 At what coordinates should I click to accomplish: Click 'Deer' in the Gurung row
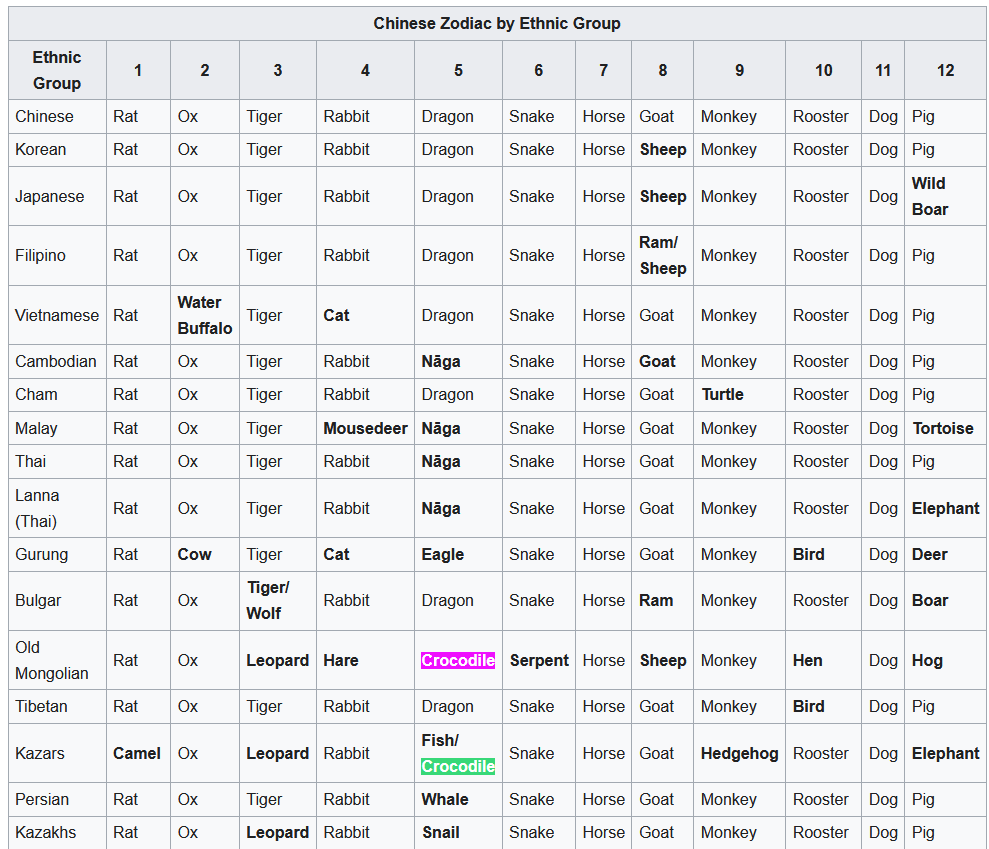coord(930,554)
